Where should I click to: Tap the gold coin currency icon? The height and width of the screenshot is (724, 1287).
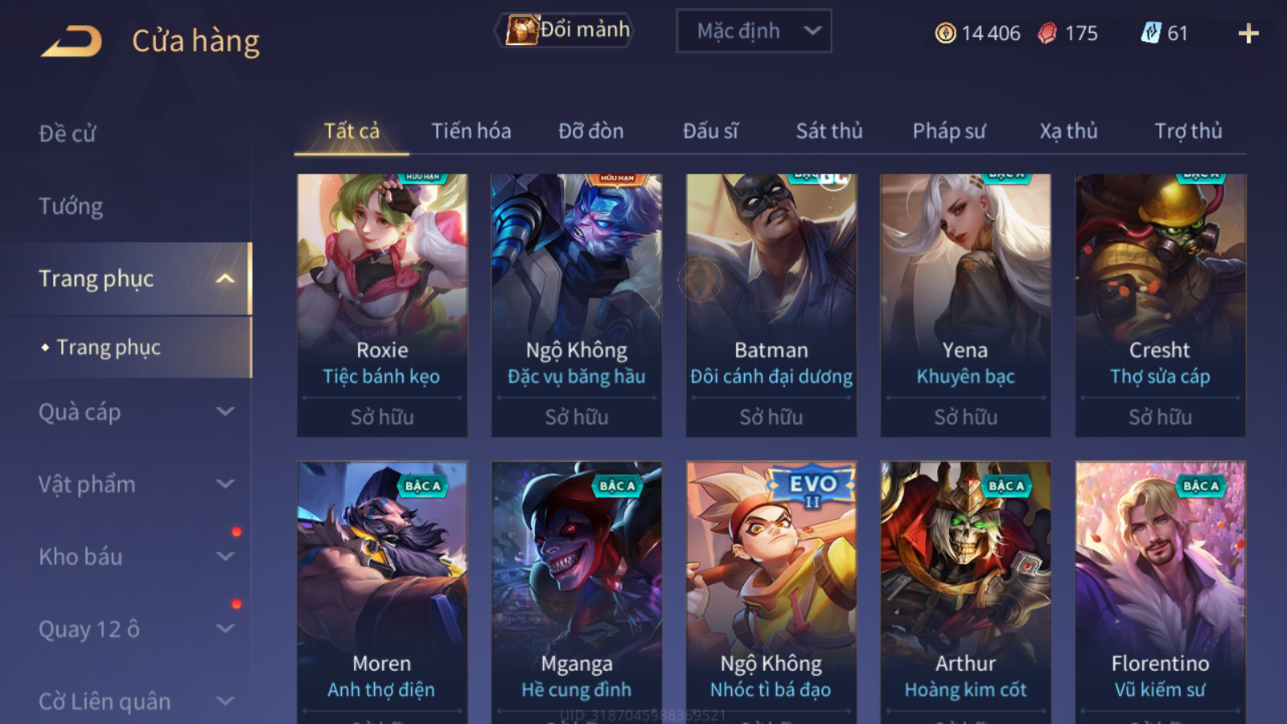(945, 33)
